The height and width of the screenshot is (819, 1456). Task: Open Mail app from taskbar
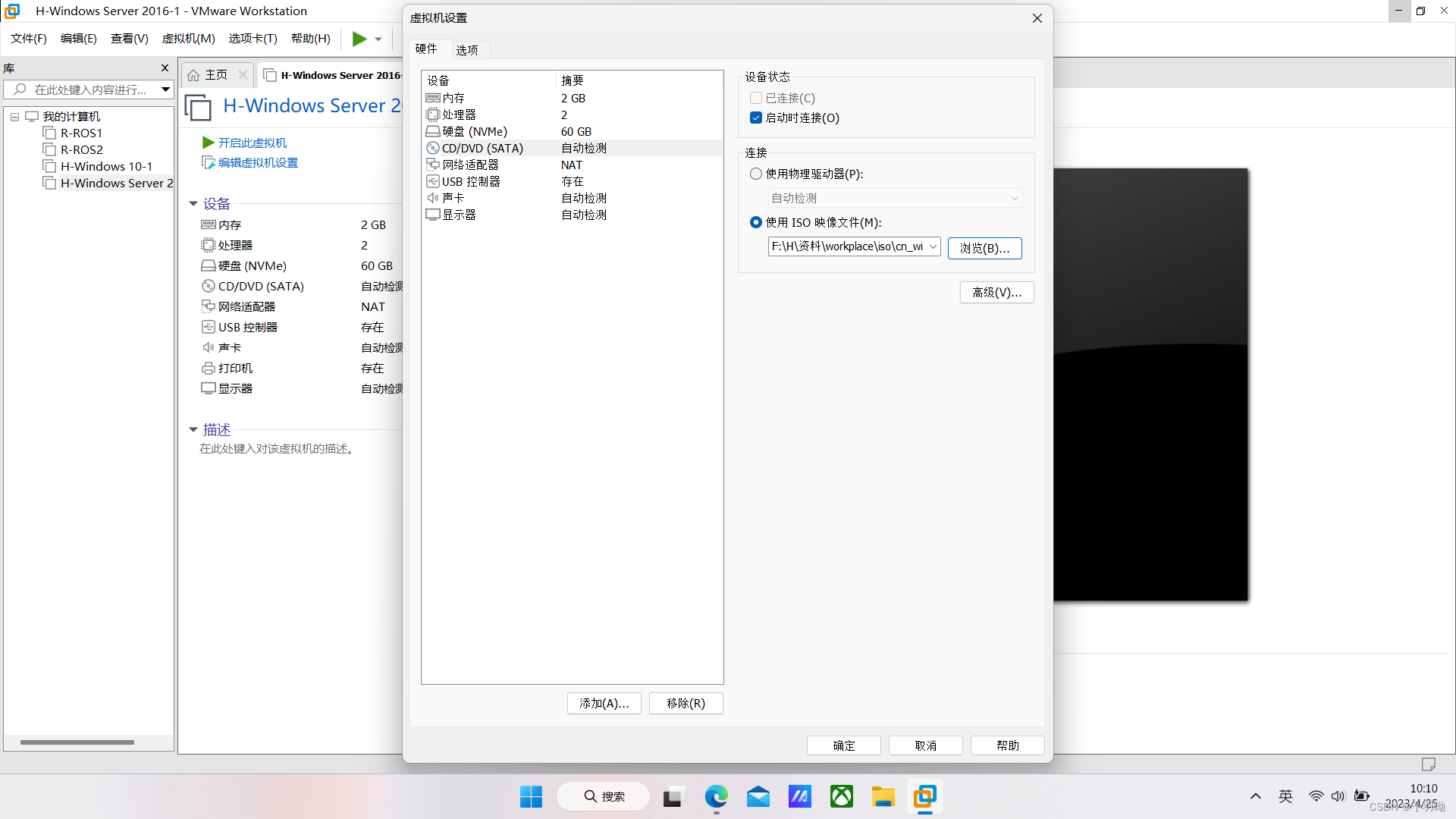point(758,796)
